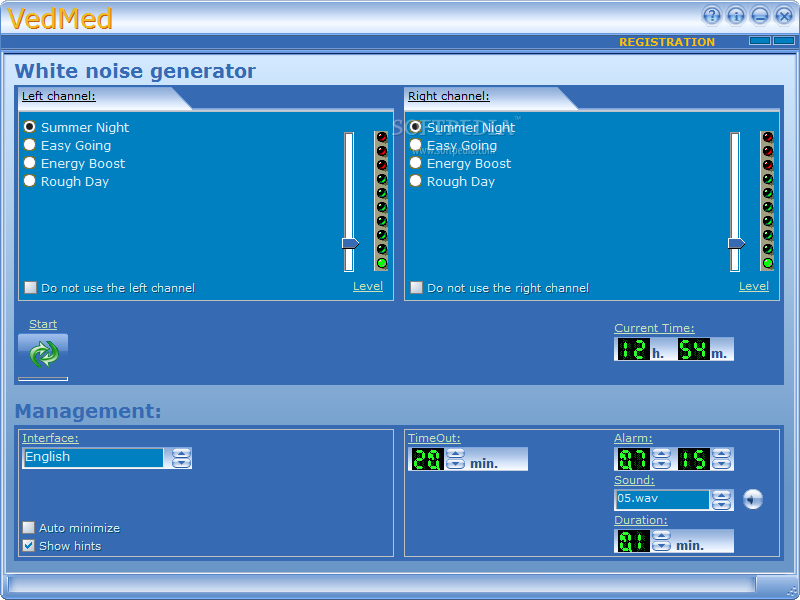Select previous alarm Sound file down arrow
Screen dimensions: 800x600
(721, 505)
